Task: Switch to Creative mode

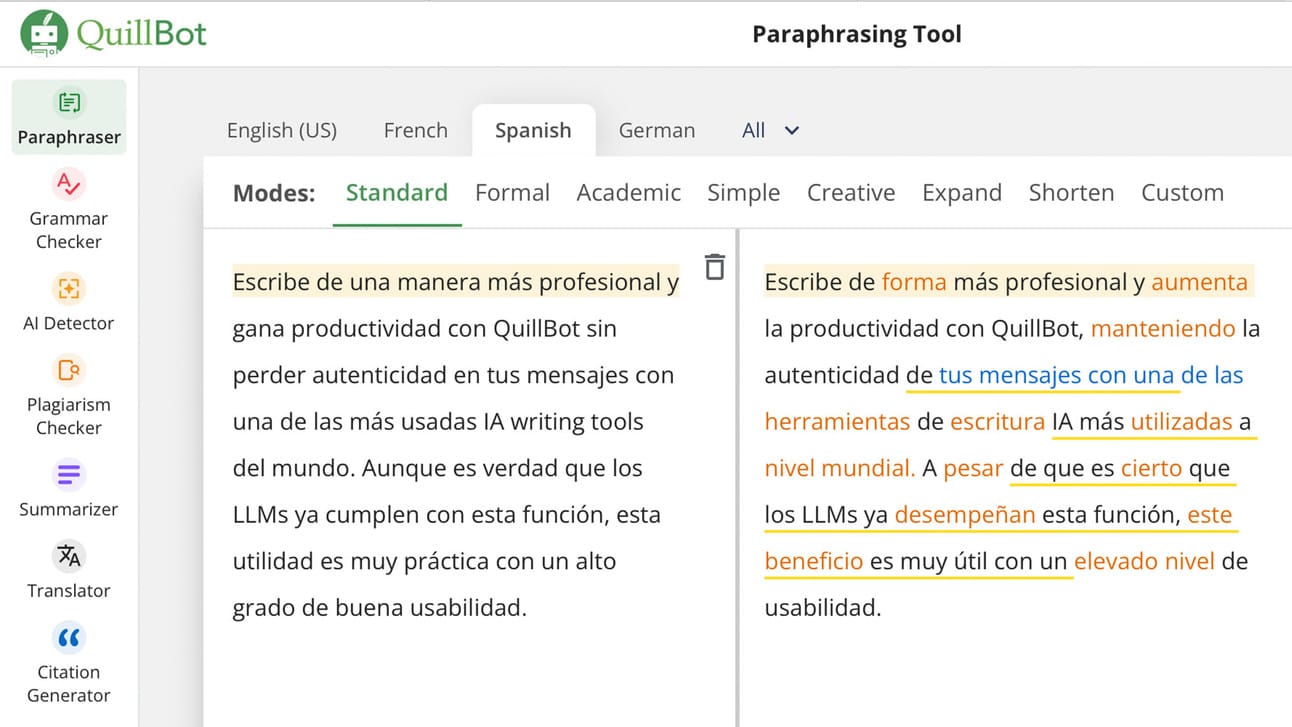Action: (x=850, y=192)
